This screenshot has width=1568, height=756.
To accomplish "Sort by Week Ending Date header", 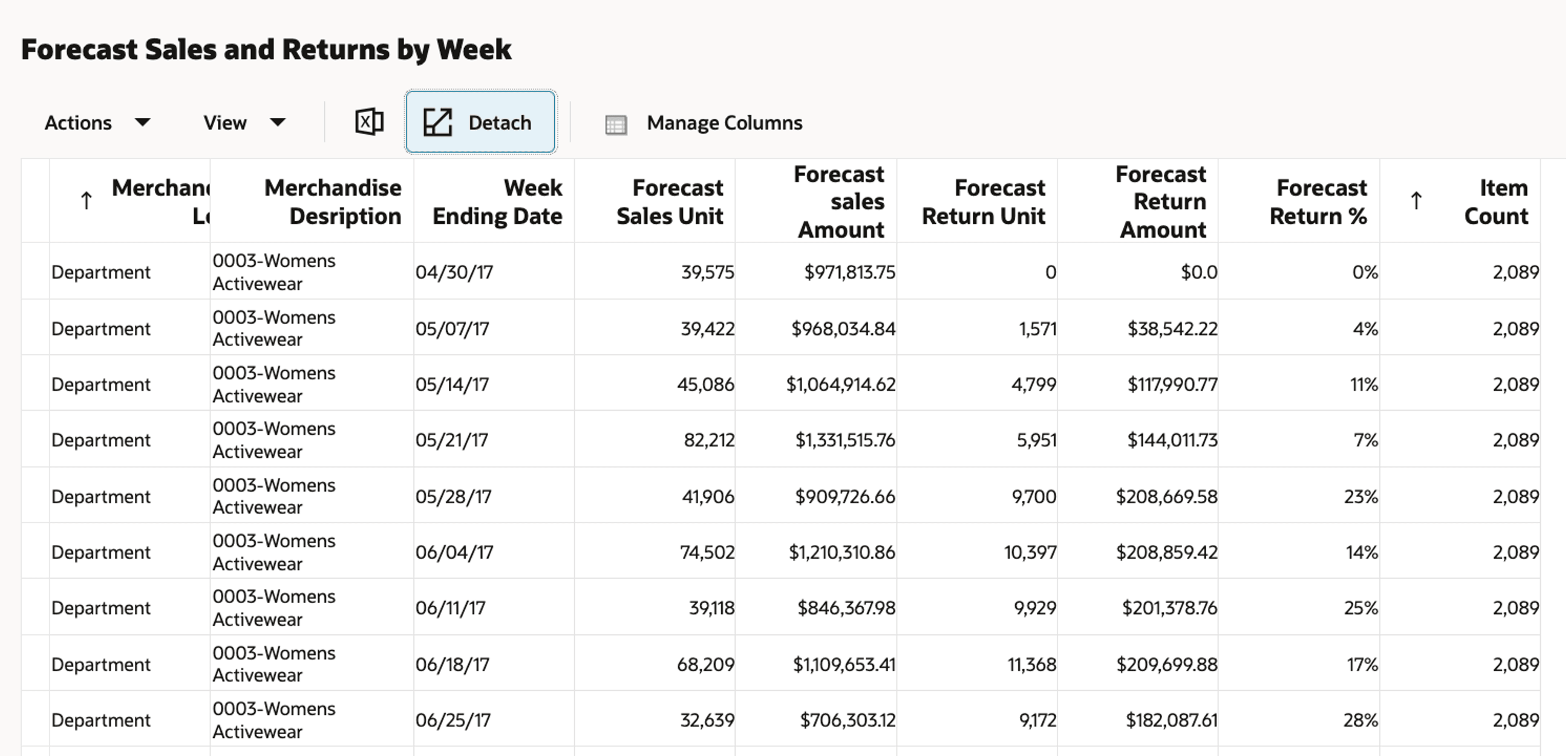I will pyautogui.click(x=497, y=201).
